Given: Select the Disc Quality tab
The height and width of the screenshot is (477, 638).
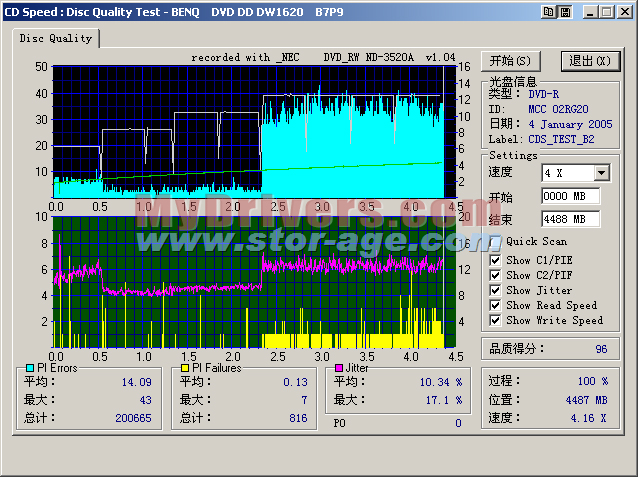Looking at the screenshot, I should 56,38.
